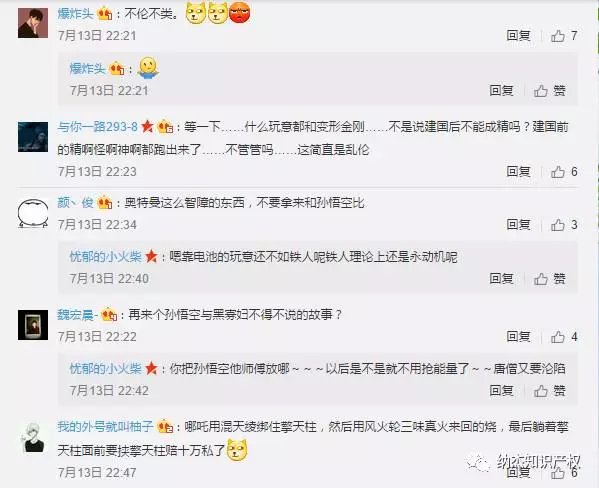Reply to 忧郁的小火柴's 22:40 comment
This screenshot has height=488, width=599.
click(x=501, y=279)
